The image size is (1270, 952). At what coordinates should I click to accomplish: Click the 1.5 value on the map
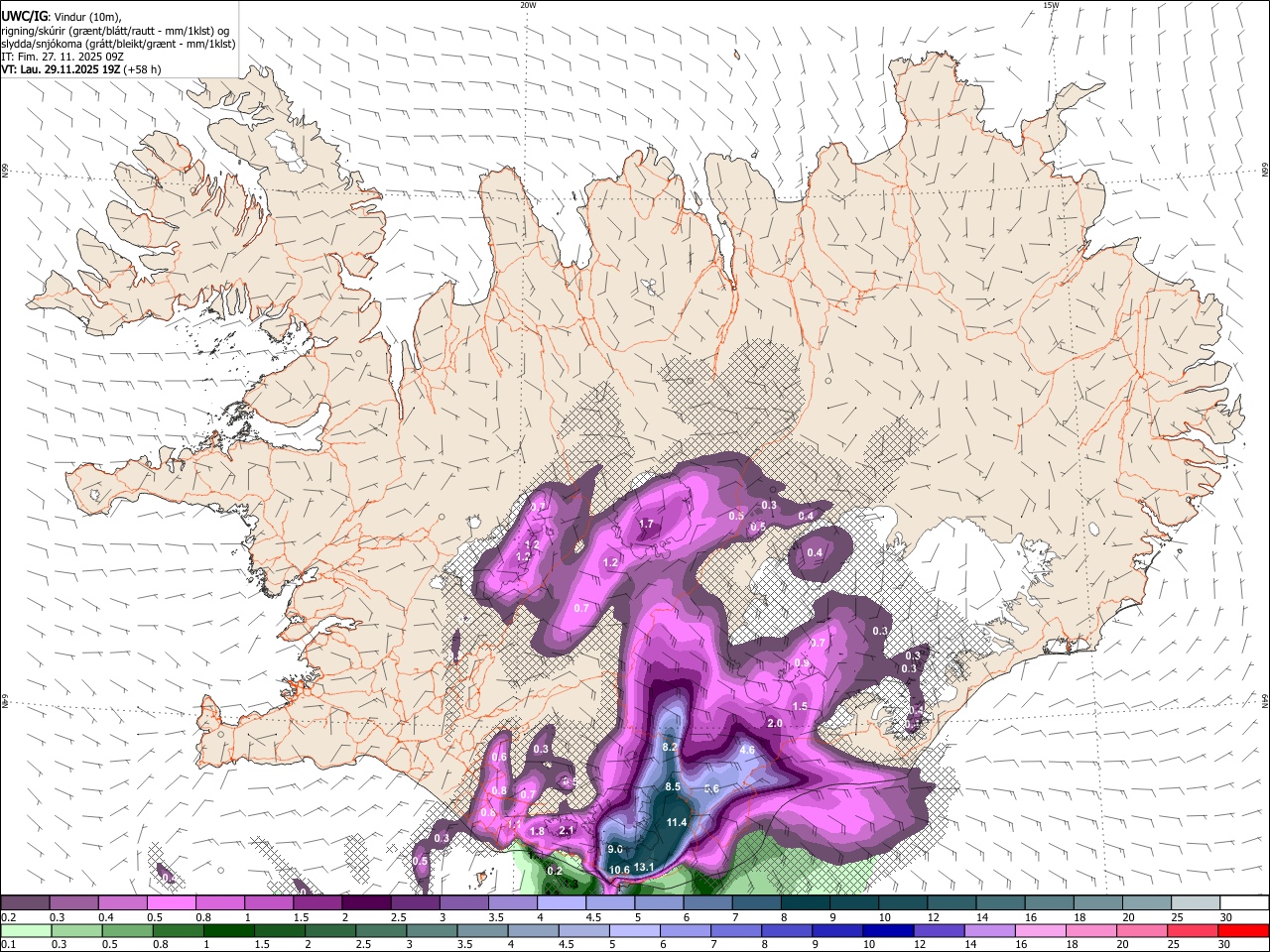(800, 706)
